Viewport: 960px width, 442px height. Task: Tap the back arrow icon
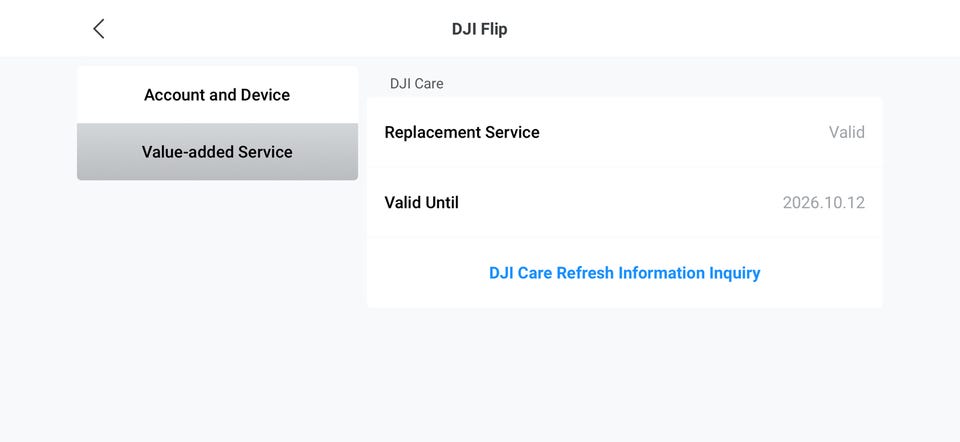(x=98, y=29)
